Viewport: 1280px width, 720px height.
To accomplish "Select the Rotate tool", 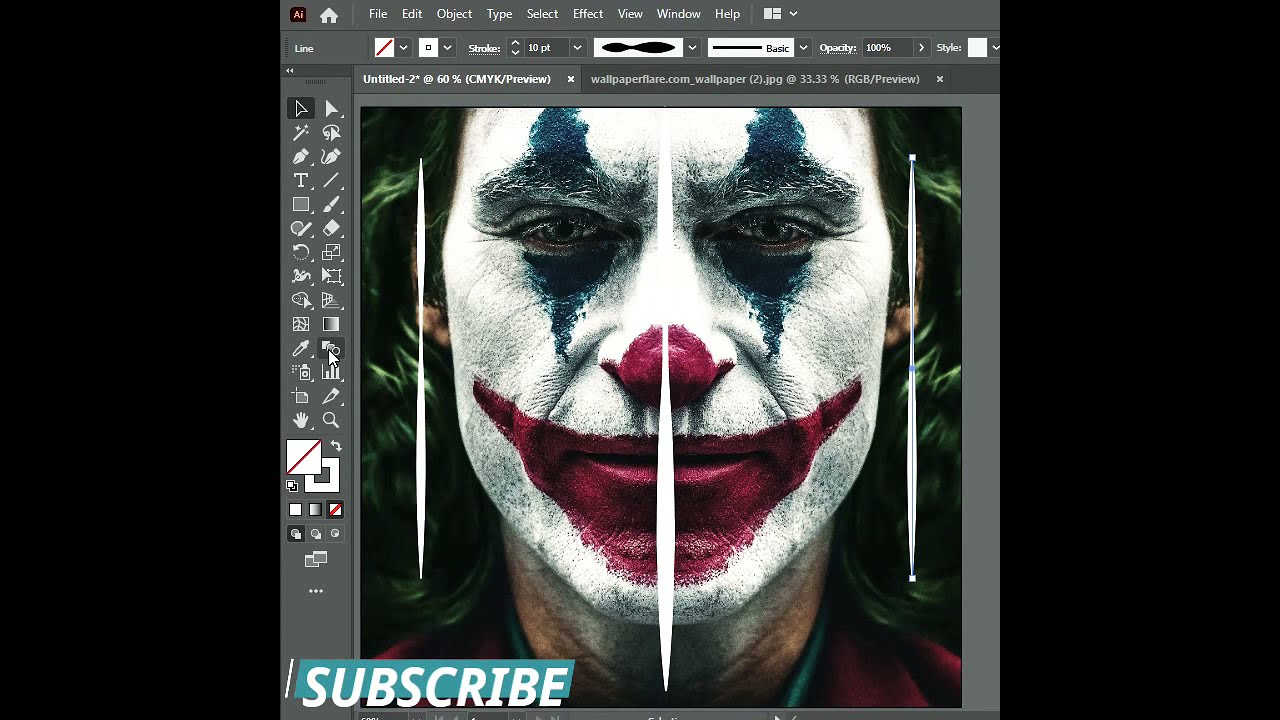I will coord(300,252).
